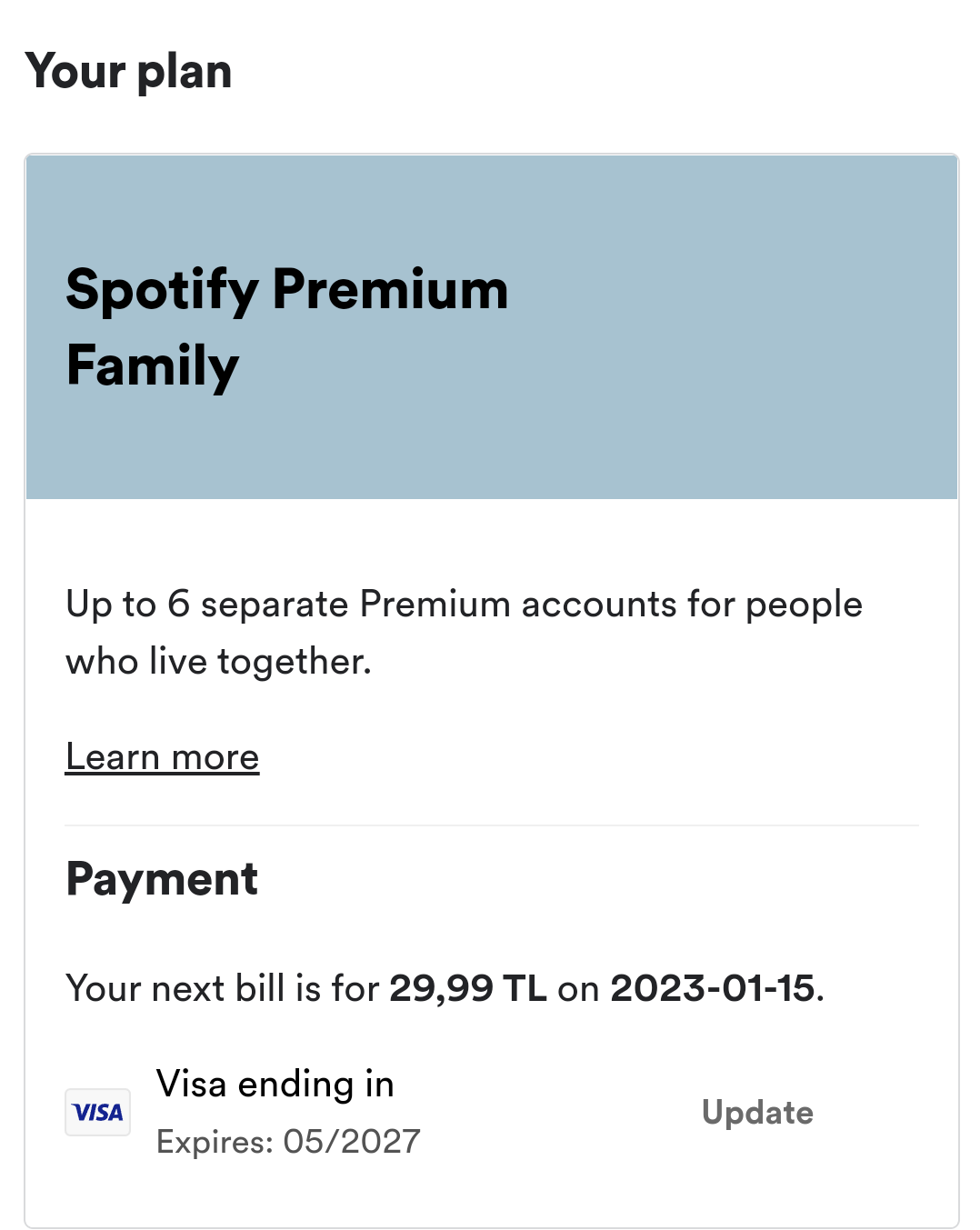Click the Your plan heading
This screenshot has height=1230, width=980.
[128, 72]
